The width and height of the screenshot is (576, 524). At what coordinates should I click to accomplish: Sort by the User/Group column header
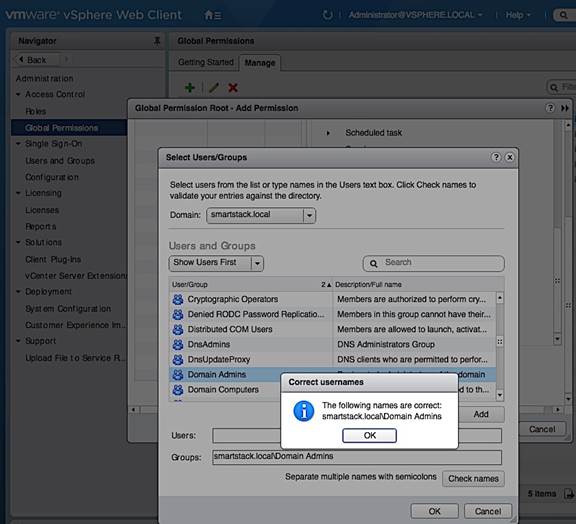point(251,284)
